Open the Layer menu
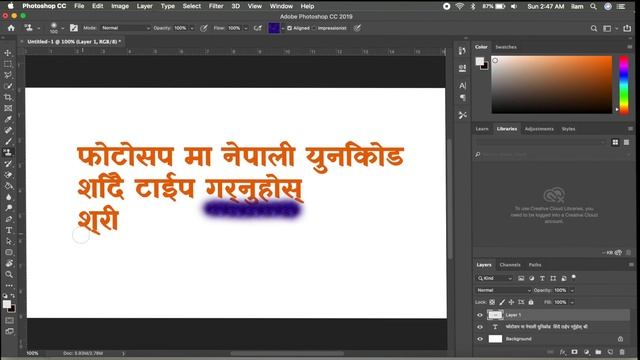Image resolution: width=640 pixels, height=360 pixels. click(144, 6)
